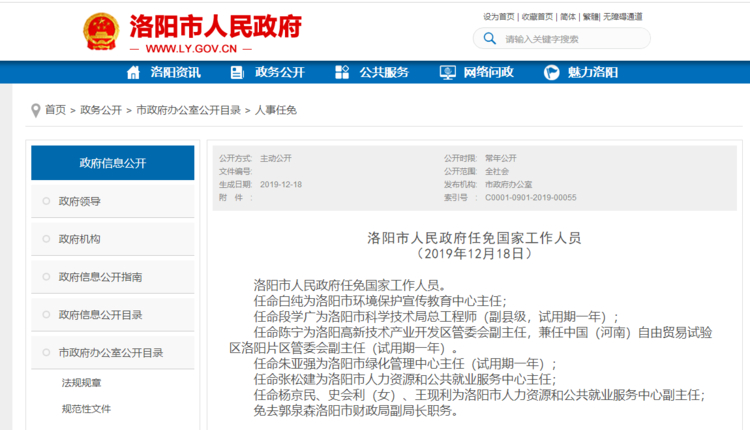Open the 无障碍通道 link

click(622, 17)
